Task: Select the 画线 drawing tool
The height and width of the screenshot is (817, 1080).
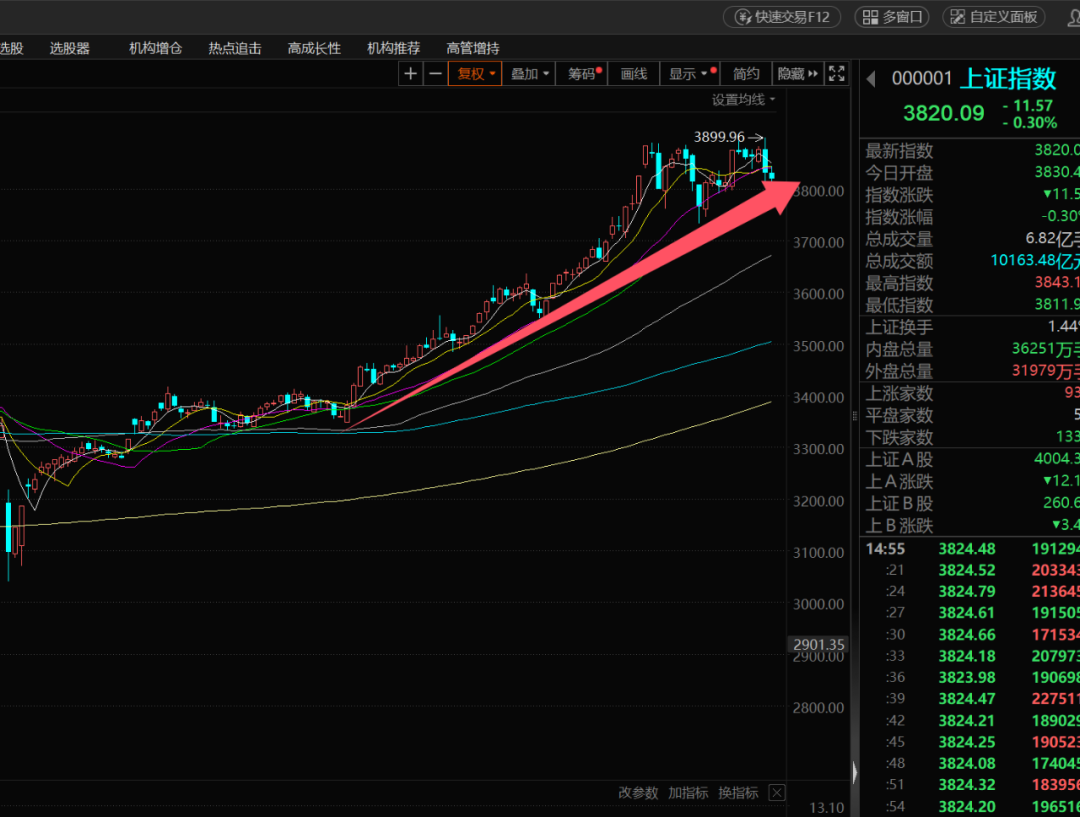Action: pos(634,73)
